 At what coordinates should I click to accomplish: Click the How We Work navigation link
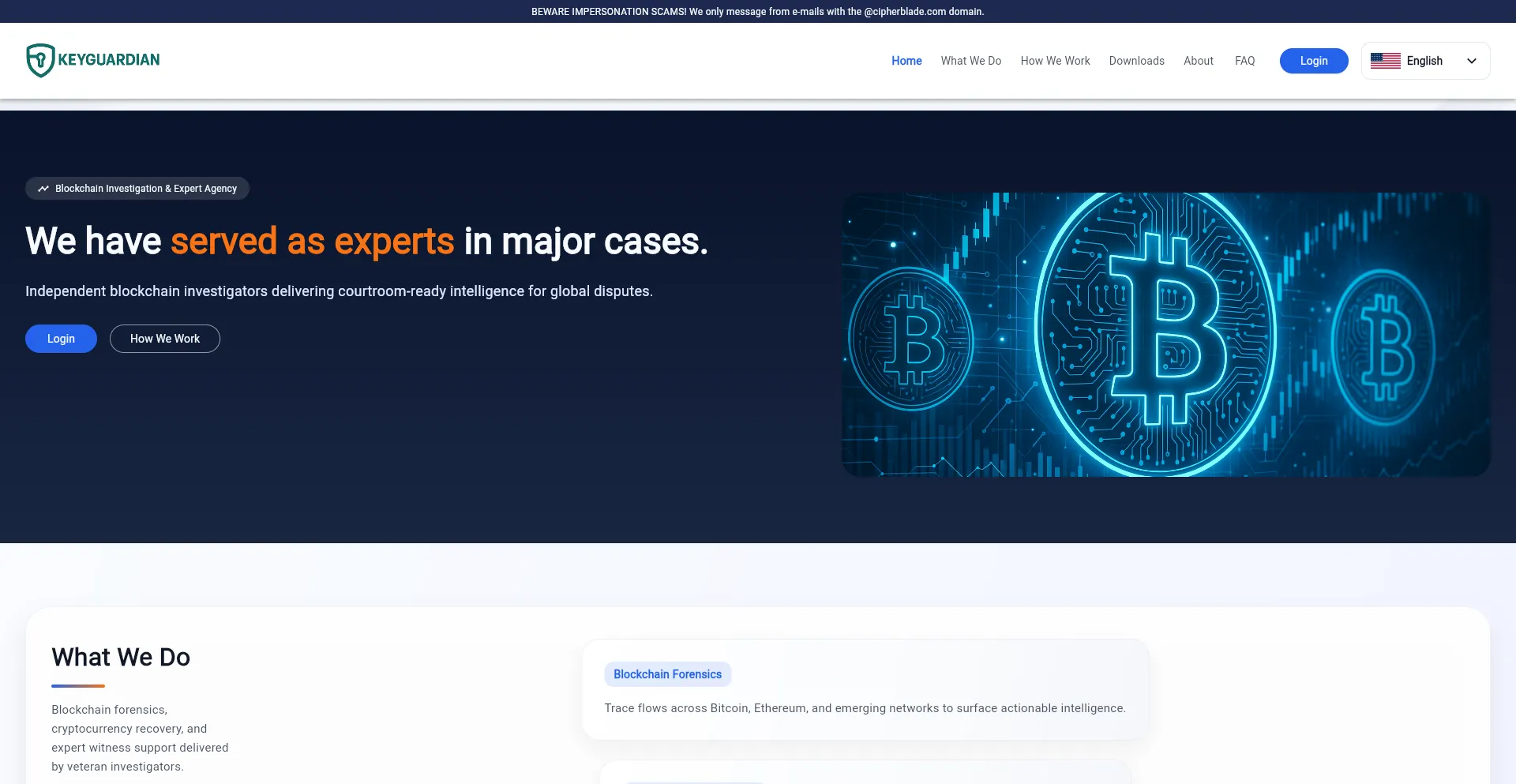tap(1055, 61)
